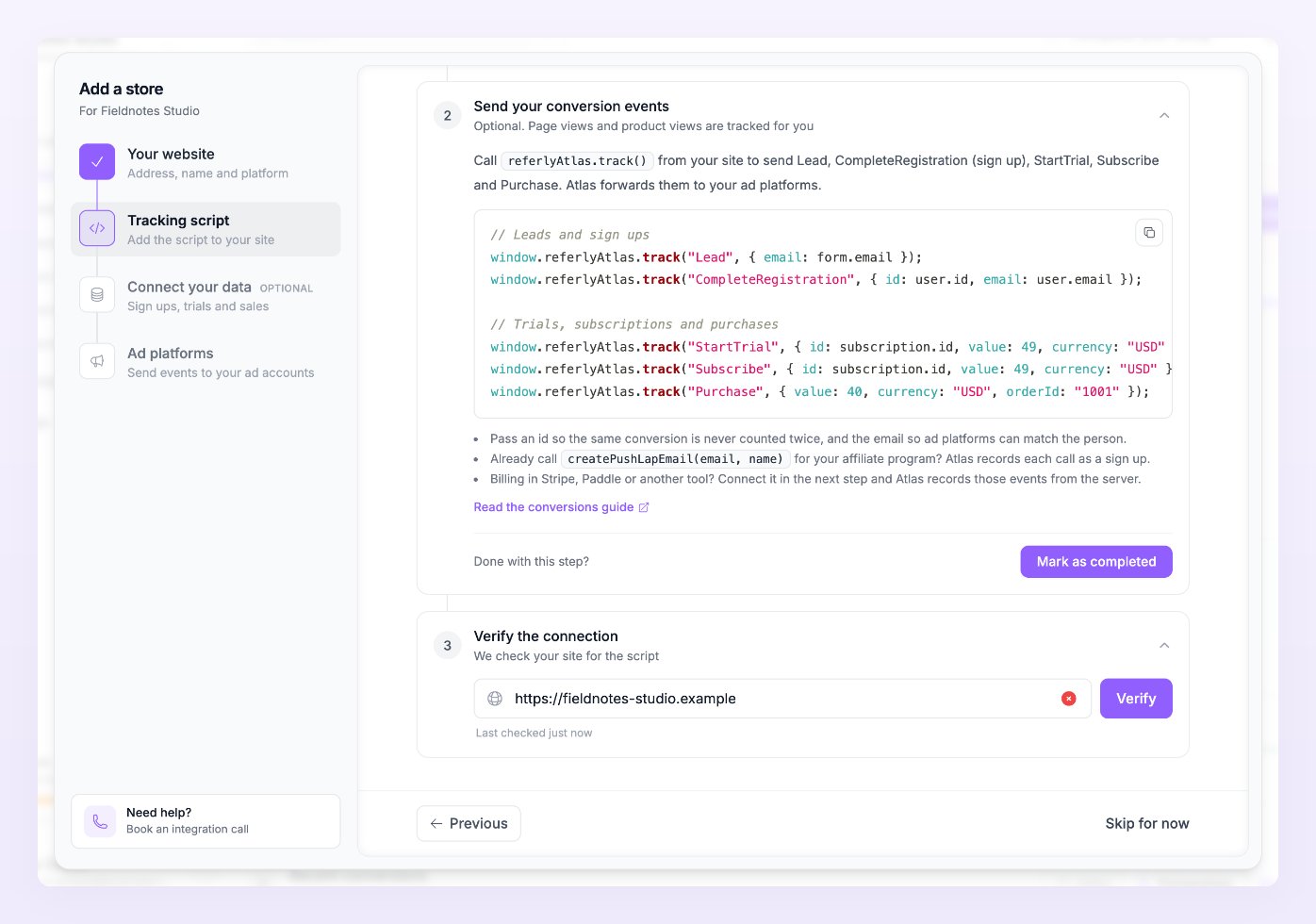
Task: Click the Verify button
Action: click(x=1136, y=699)
